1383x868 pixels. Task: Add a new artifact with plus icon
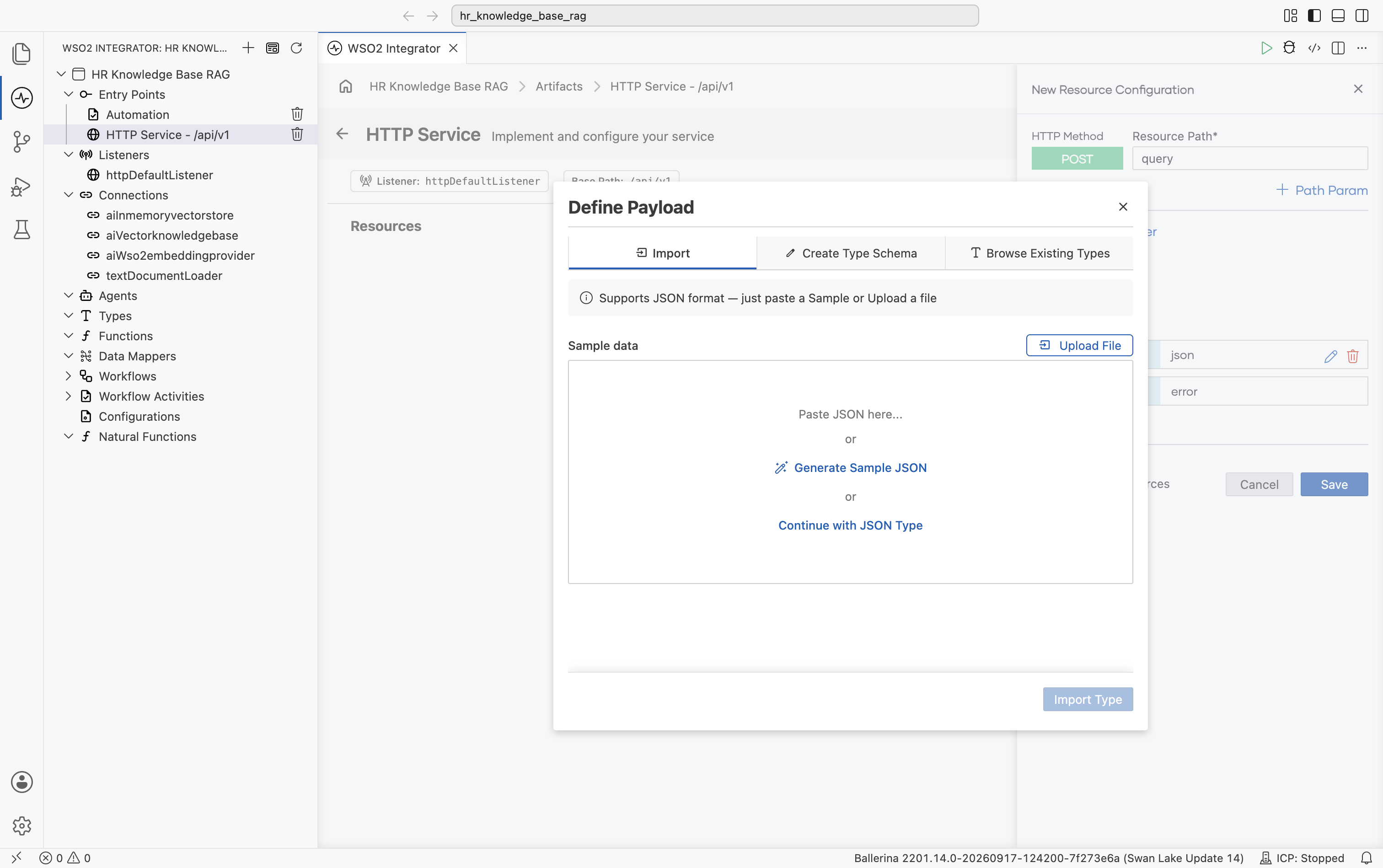(248, 48)
